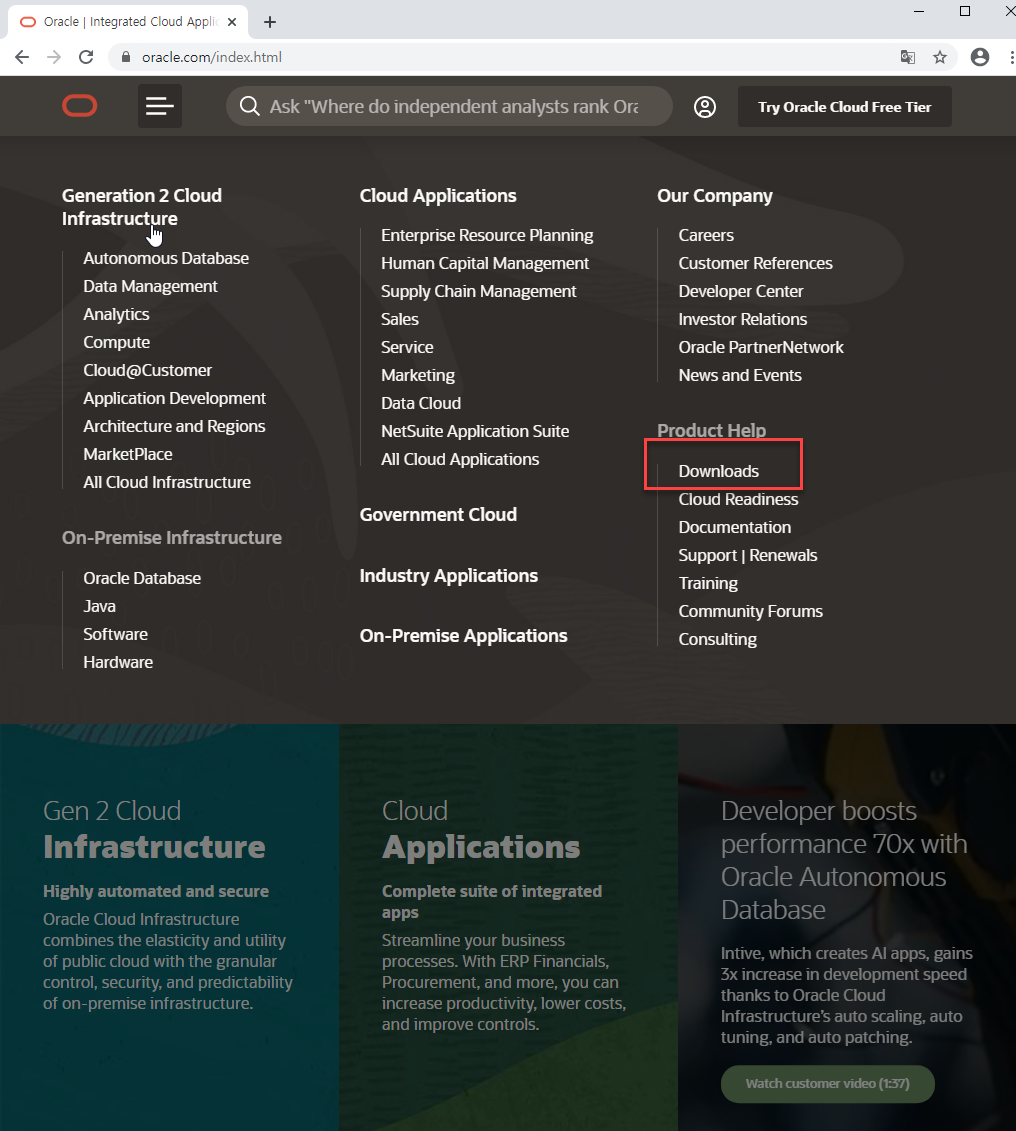Screen dimensions: 1016x1131
Task: Play Watch customer video button
Action: (827, 1083)
